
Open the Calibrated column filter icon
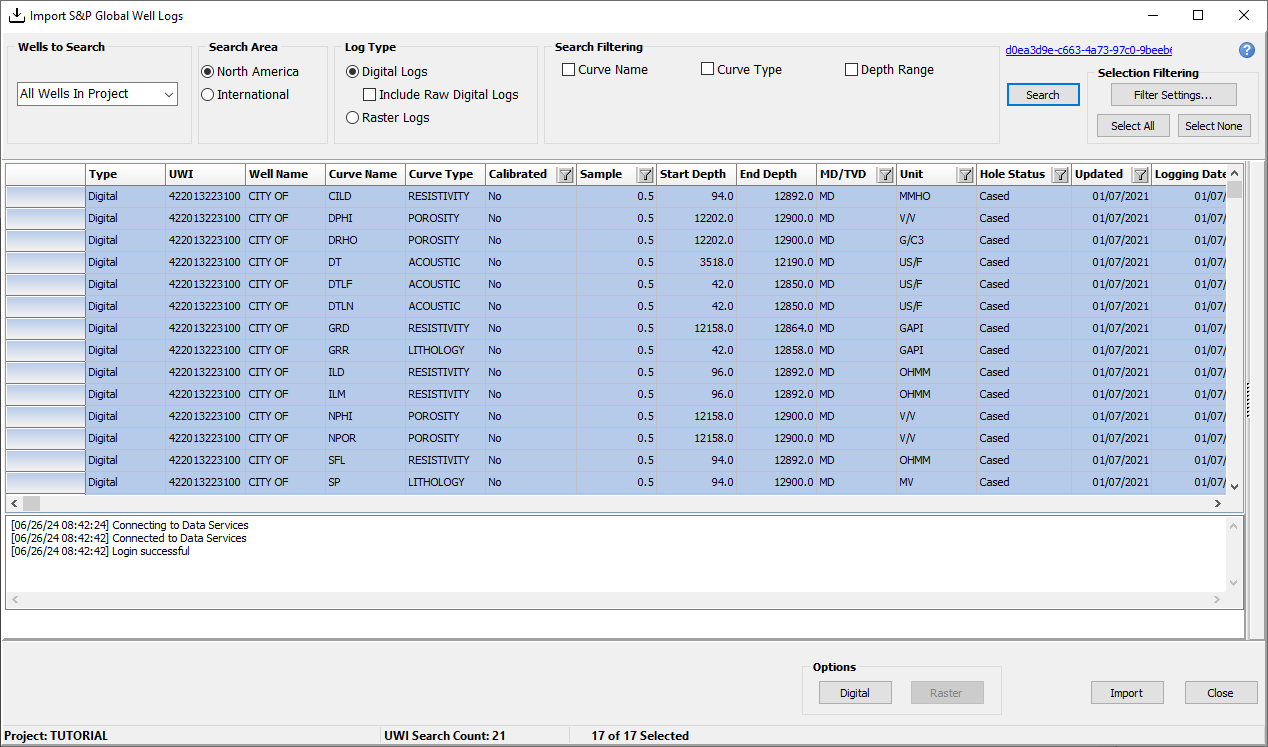click(565, 175)
